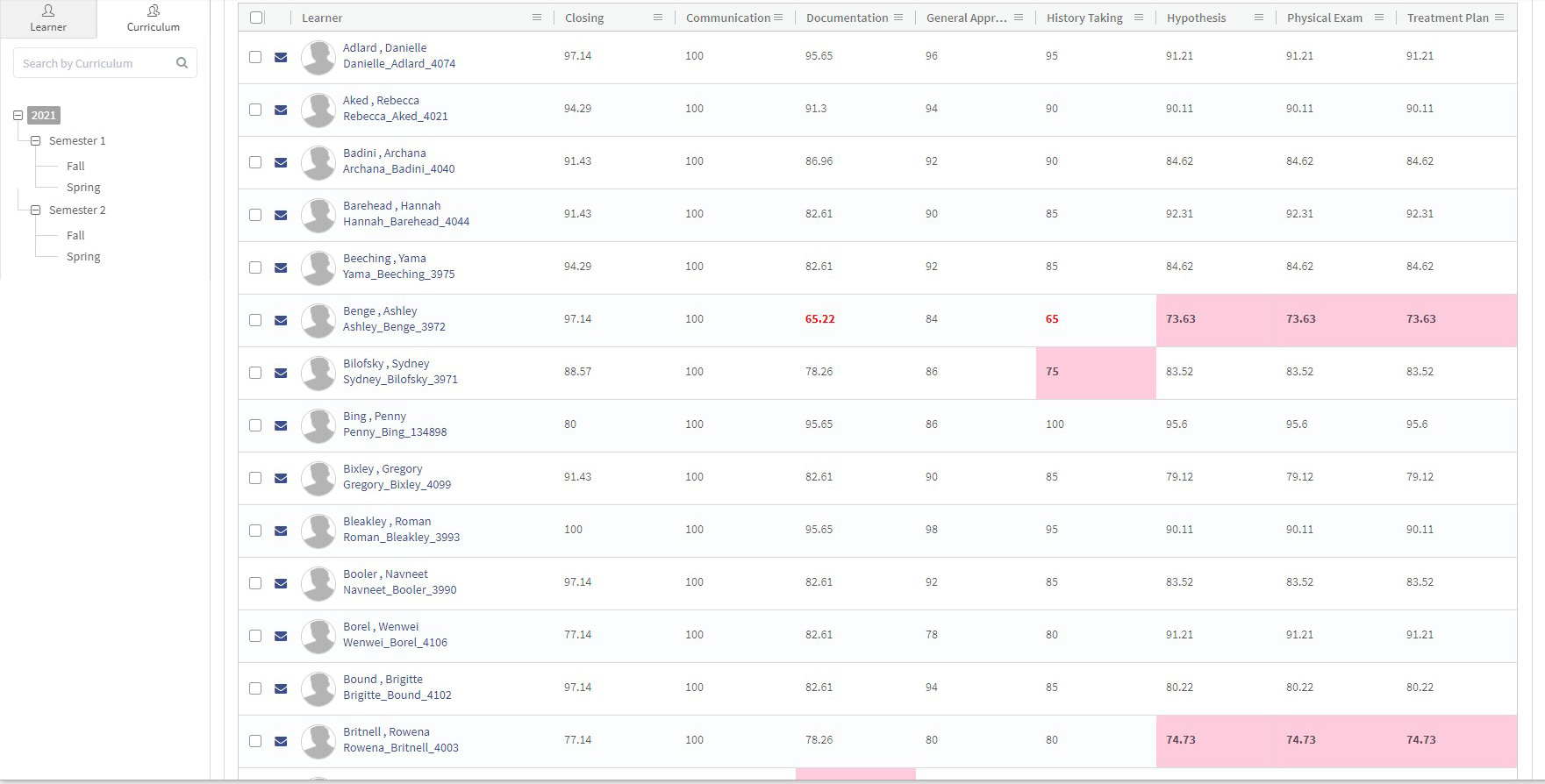Collapse the Semester 1 tree node
This screenshot has height=784, width=1545.
coord(35,140)
